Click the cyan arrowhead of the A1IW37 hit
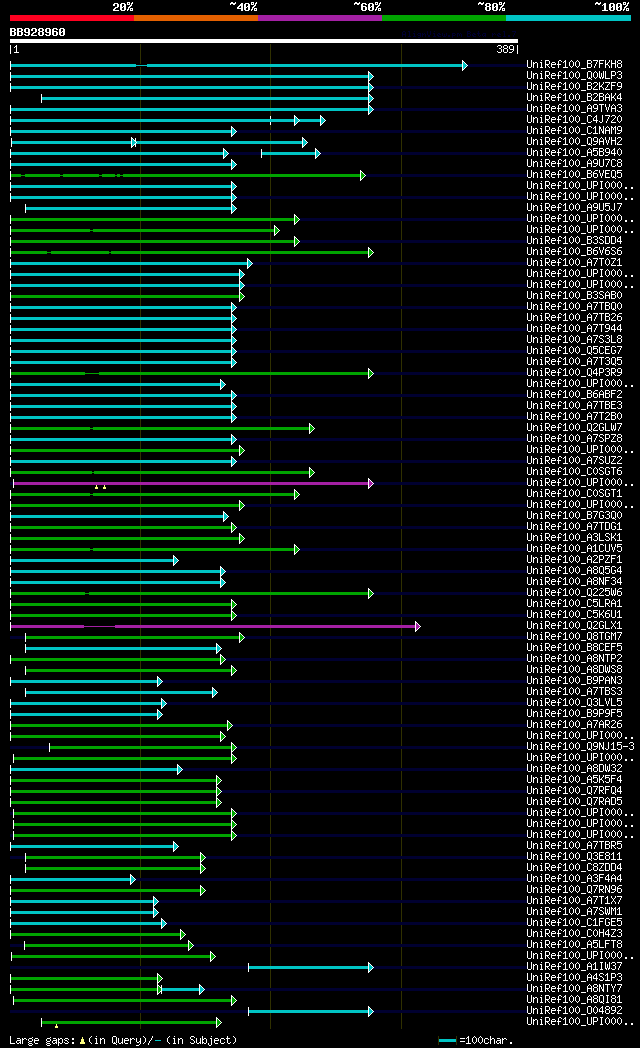640x1048 pixels. point(371,968)
